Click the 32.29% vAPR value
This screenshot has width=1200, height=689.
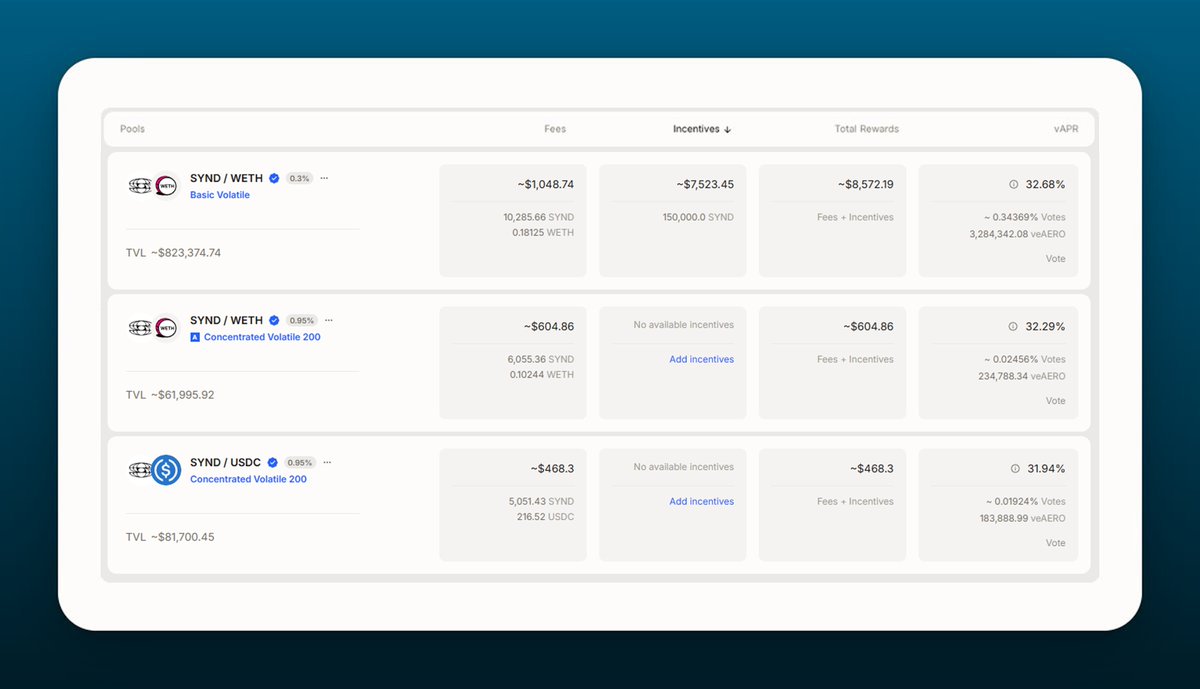coord(1045,327)
